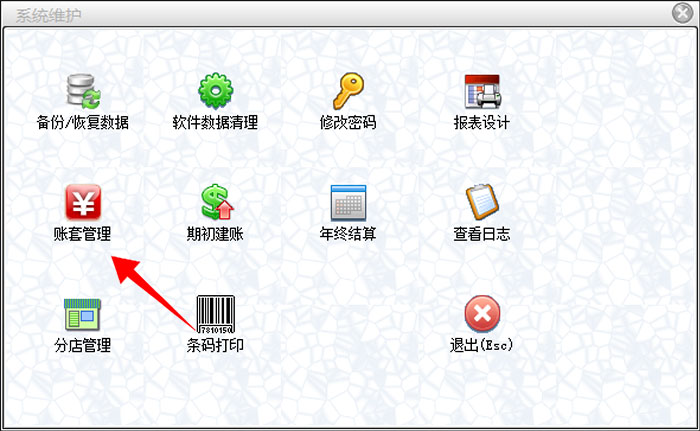Click the red yen account set icon
The image size is (700, 431).
tap(83, 202)
